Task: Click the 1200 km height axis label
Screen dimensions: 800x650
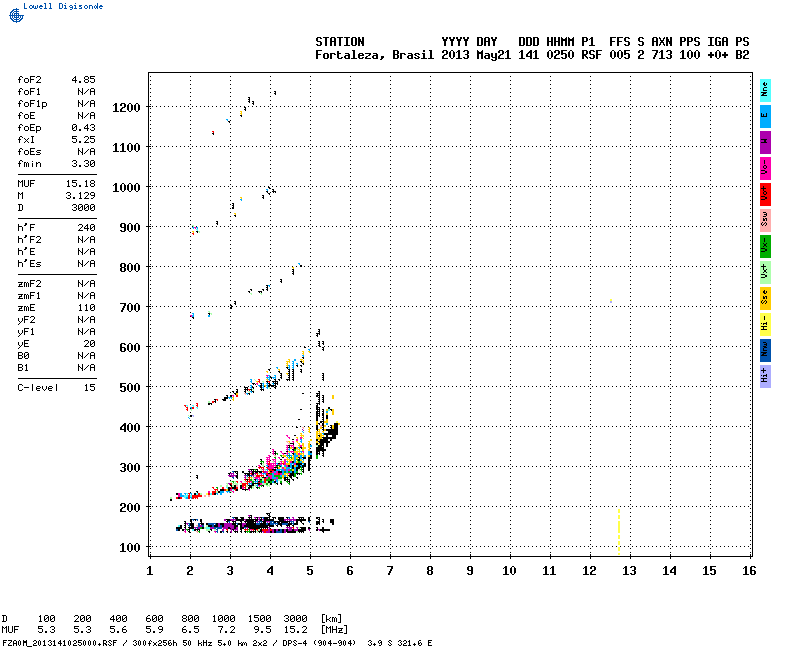Action: click(126, 108)
